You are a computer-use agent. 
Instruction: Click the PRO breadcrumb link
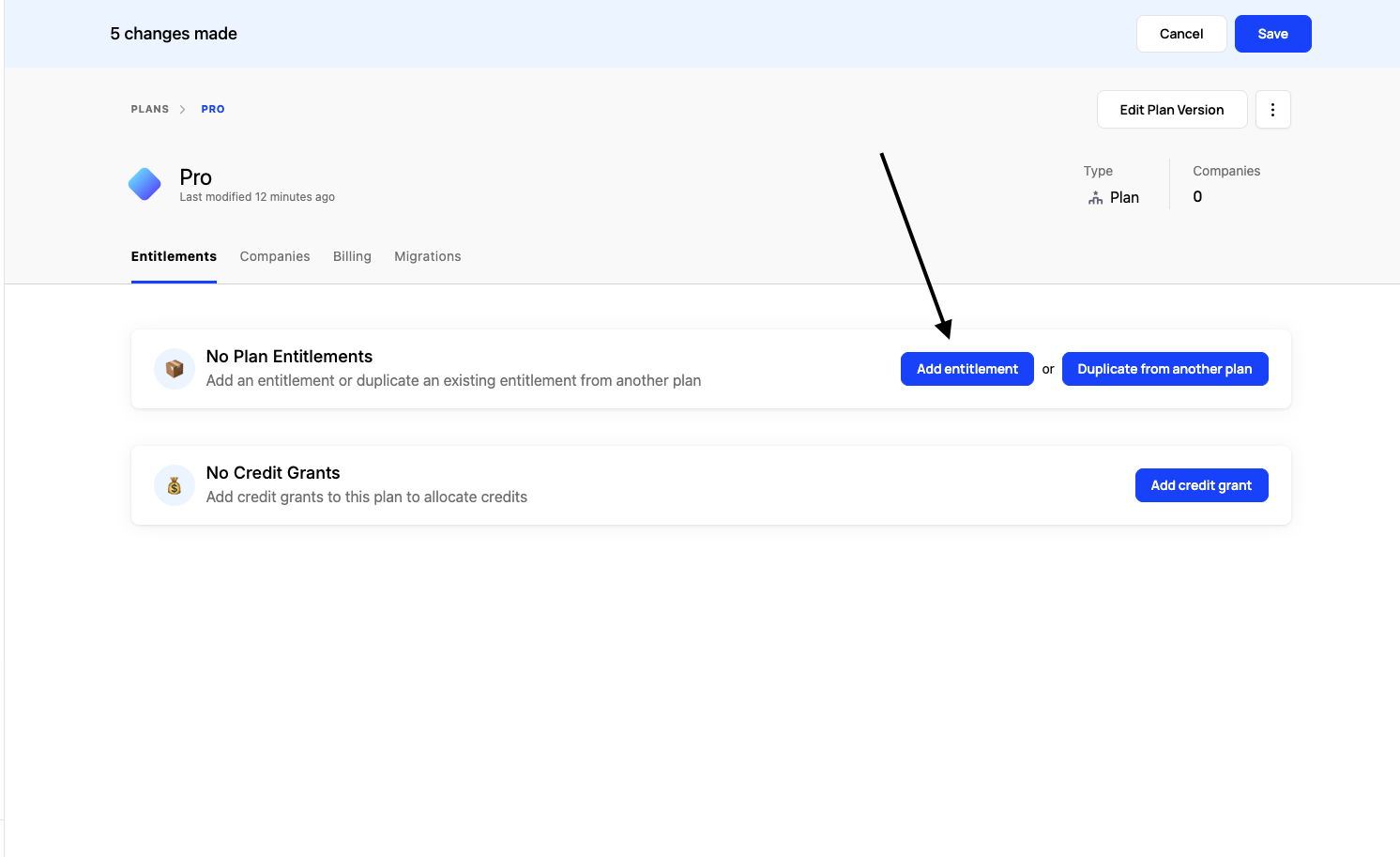click(213, 110)
